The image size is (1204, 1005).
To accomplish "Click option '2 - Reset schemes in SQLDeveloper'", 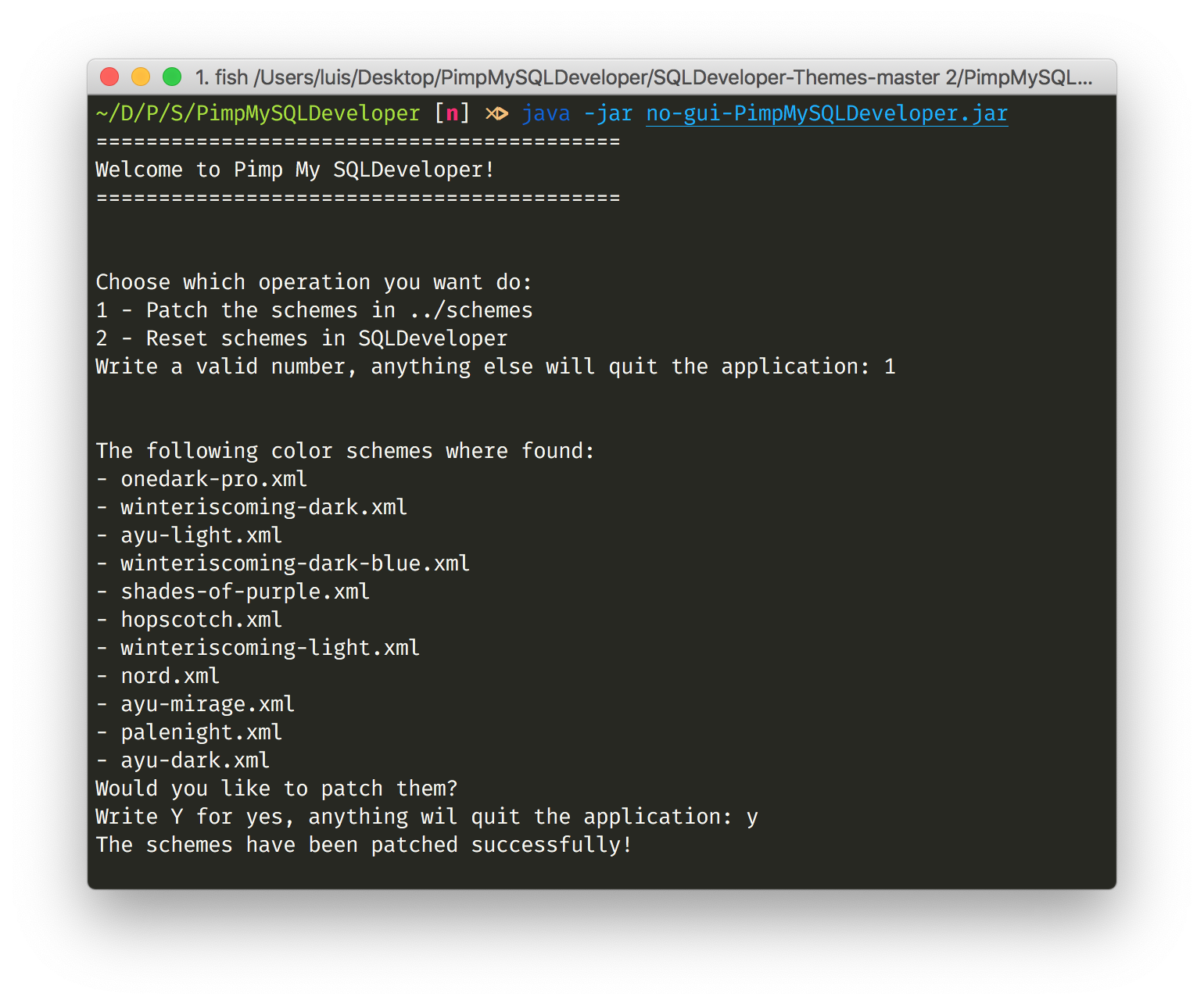I will click(x=302, y=338).
